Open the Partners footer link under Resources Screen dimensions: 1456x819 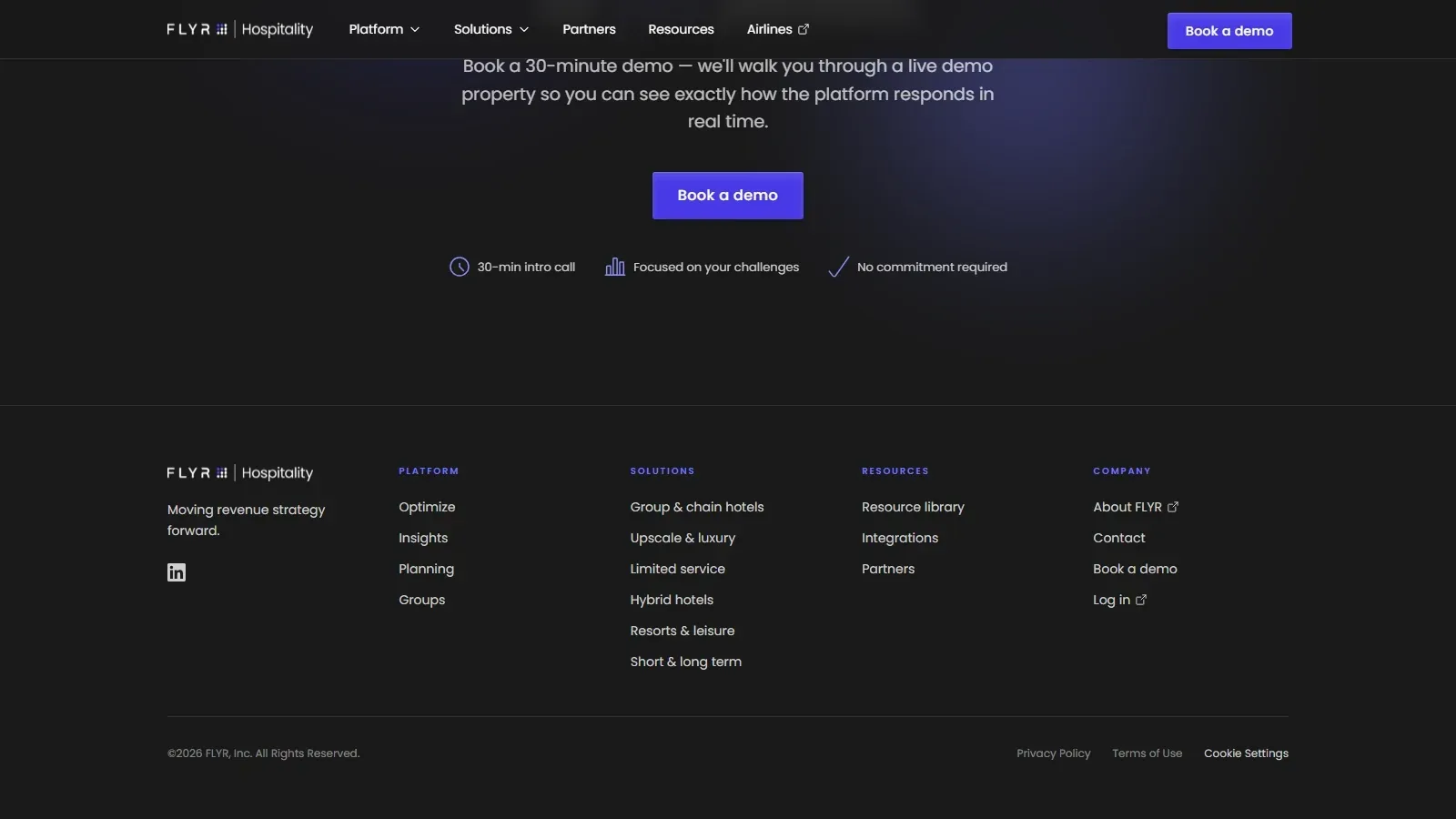[888, 569]
